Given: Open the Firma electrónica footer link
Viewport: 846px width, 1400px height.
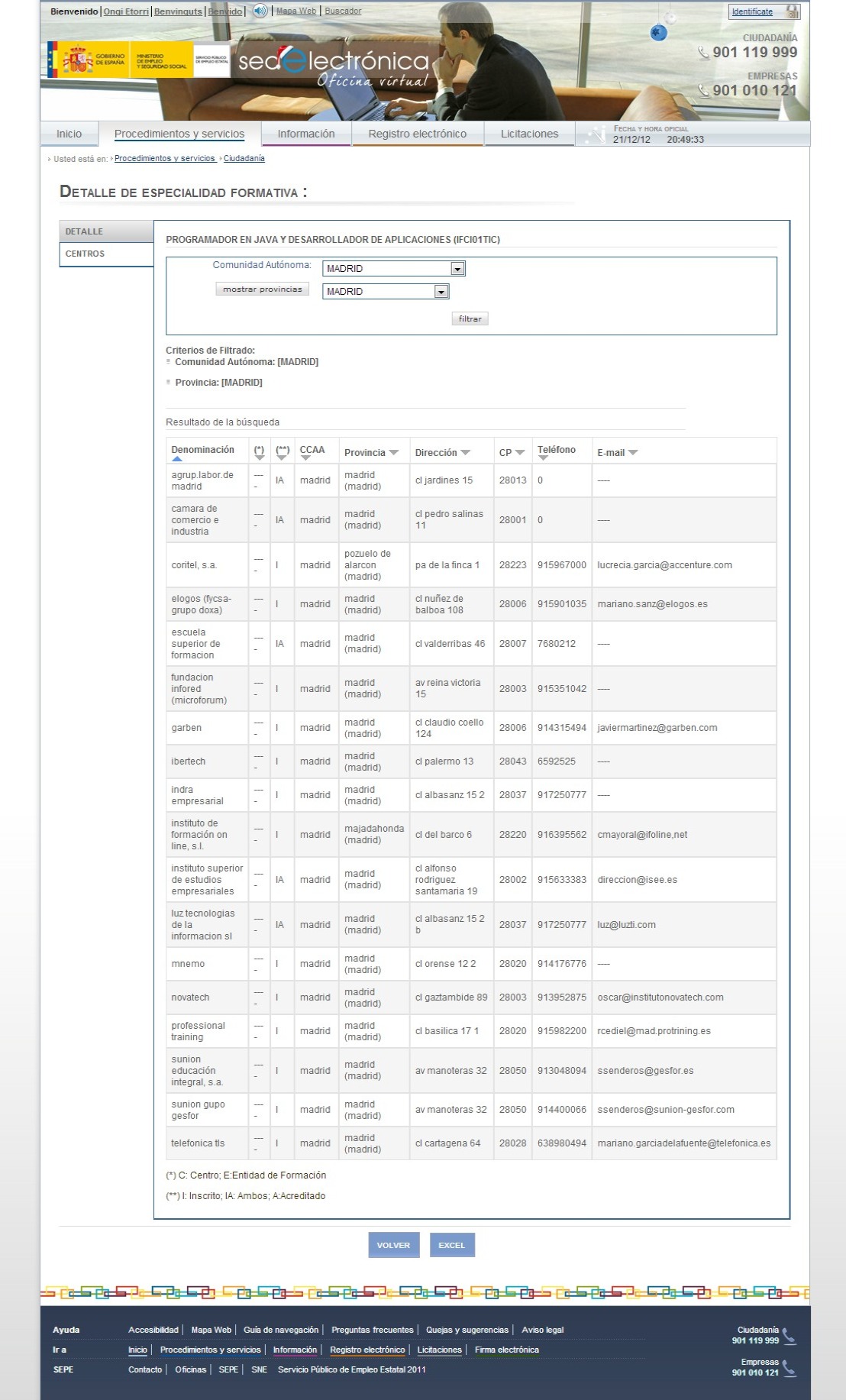Looking at the screenshot, I should [x=507, y=1350].
